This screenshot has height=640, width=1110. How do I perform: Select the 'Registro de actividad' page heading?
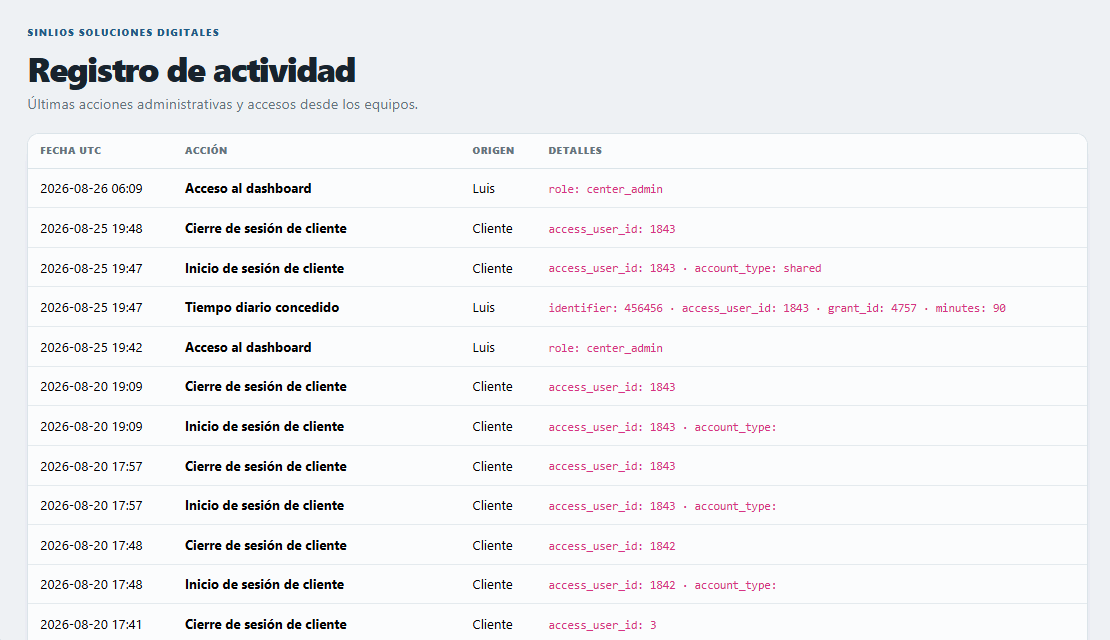pos(191,71)
